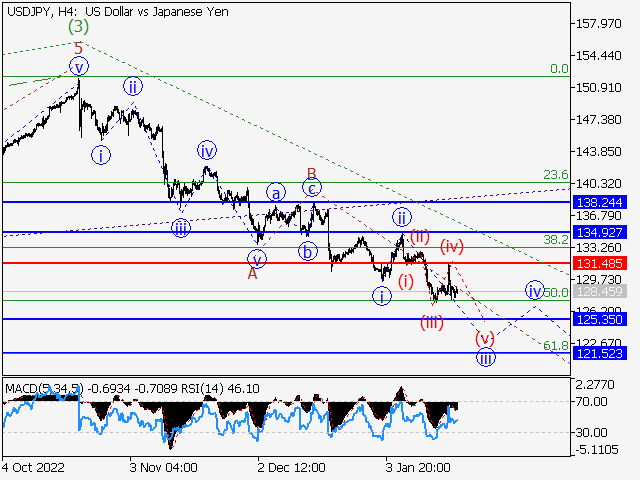Click the Fibonacci 23.6 level label
Image resolution: width=640 pixels, height=480 pixels.
[556, 175]
